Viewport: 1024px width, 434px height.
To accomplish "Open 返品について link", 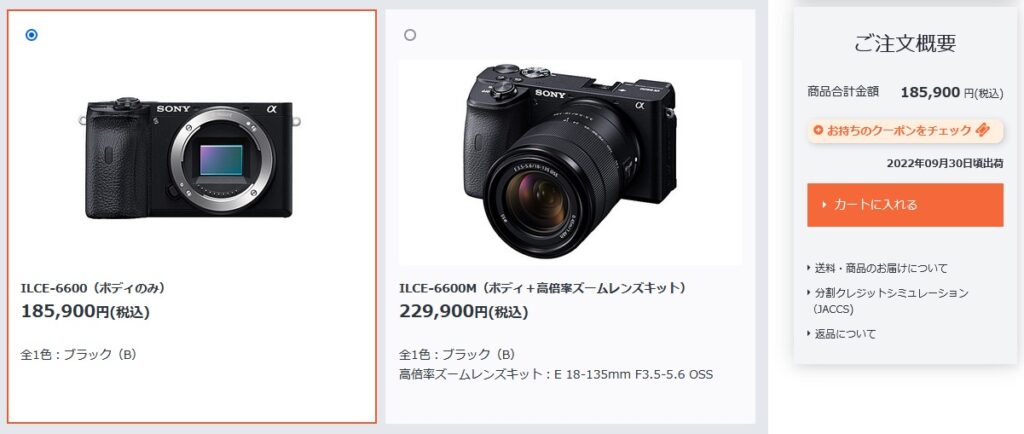I will tap(842, 334).
